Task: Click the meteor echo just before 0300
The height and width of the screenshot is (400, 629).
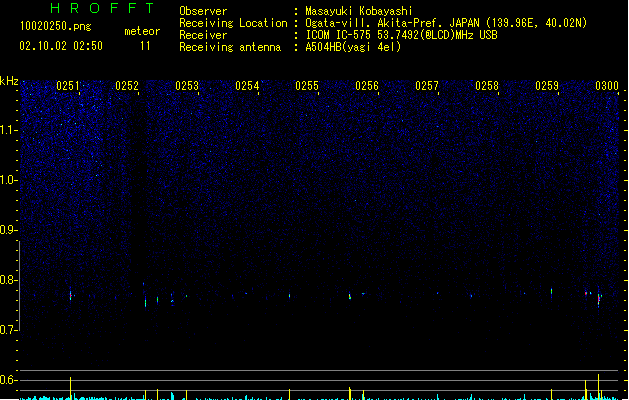Action: click(599, 299)
